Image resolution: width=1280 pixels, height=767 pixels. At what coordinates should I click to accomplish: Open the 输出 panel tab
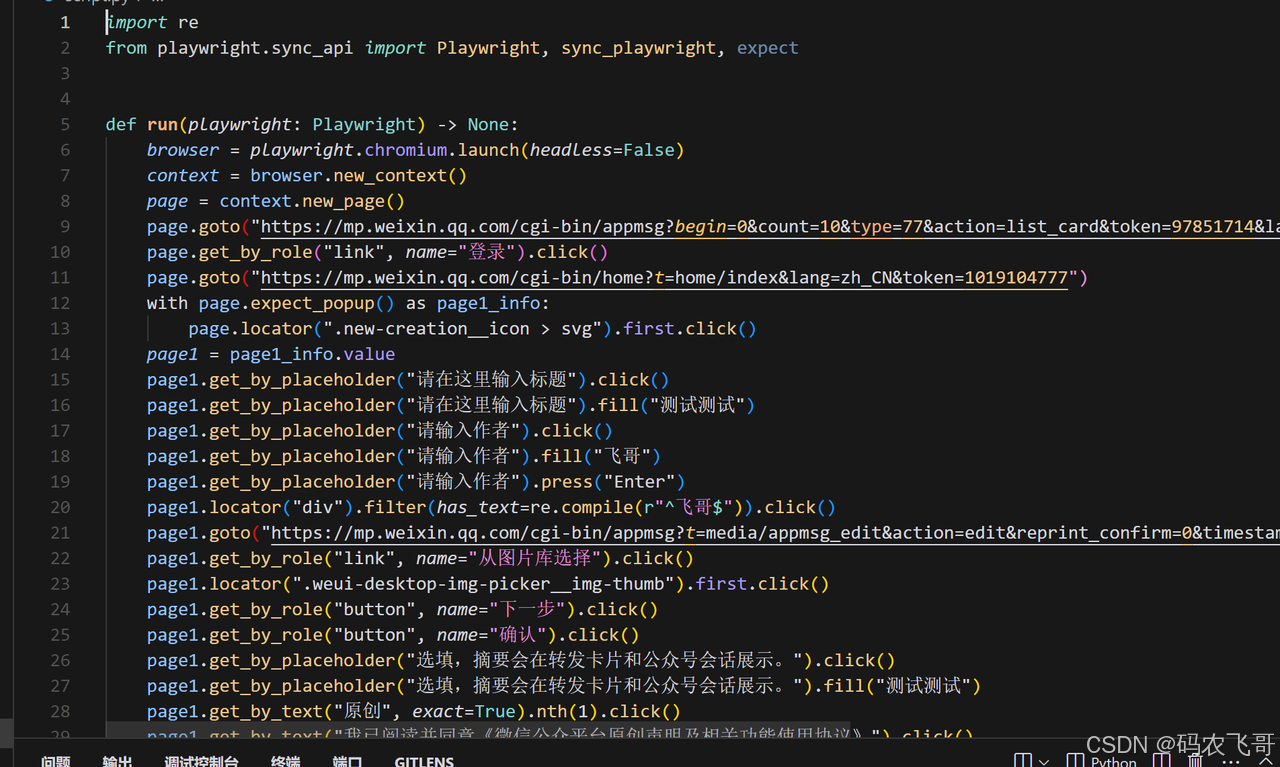click(117, 762)
